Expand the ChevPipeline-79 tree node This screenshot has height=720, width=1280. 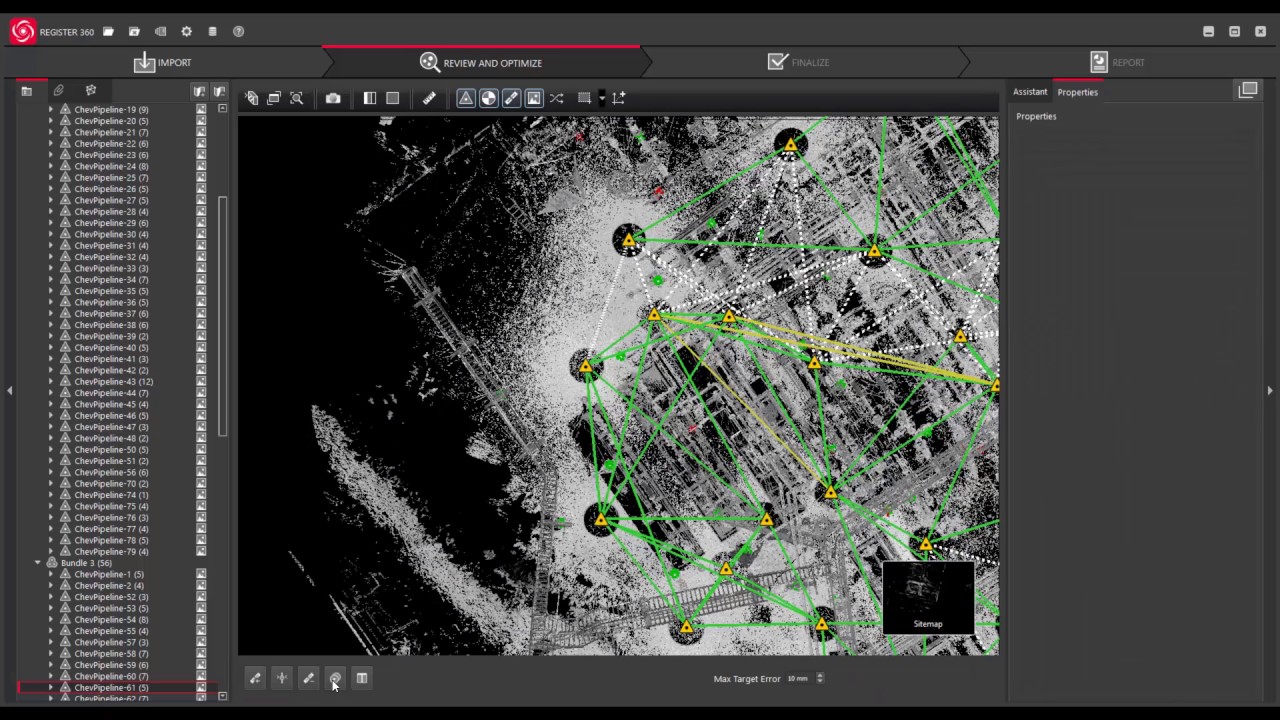pos(51,552)
